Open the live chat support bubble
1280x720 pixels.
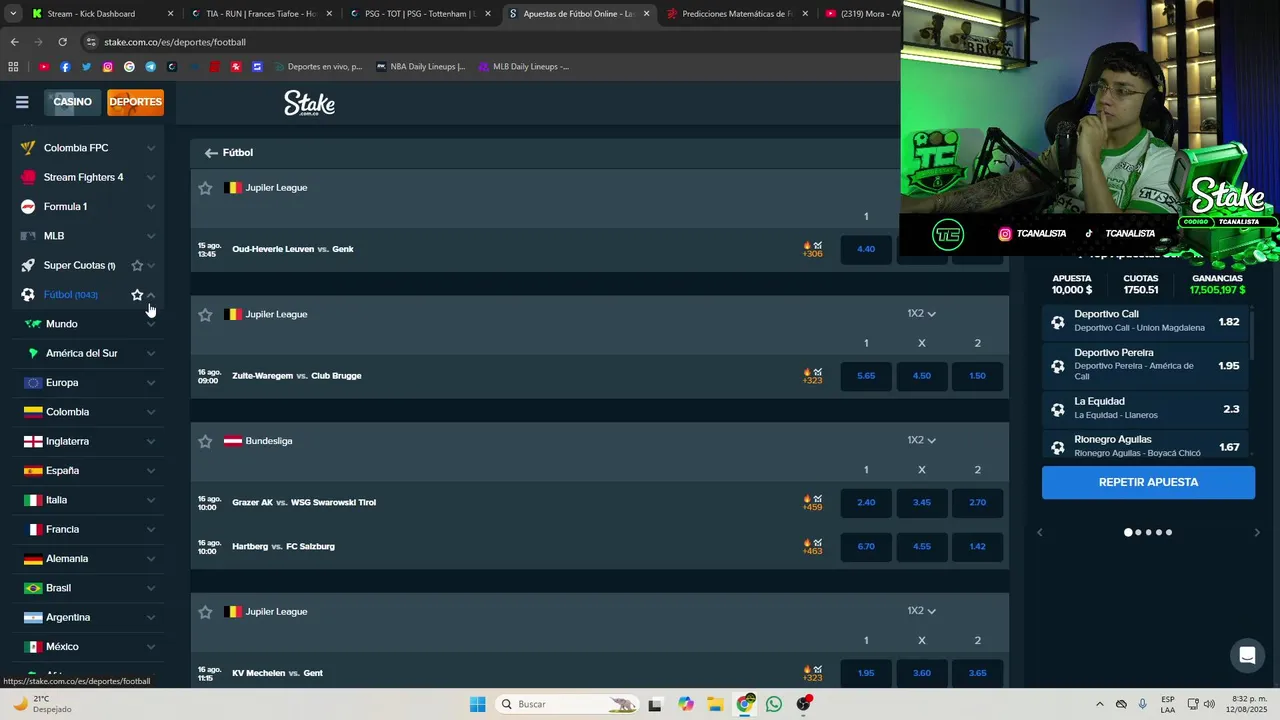tap(1247, 656)
